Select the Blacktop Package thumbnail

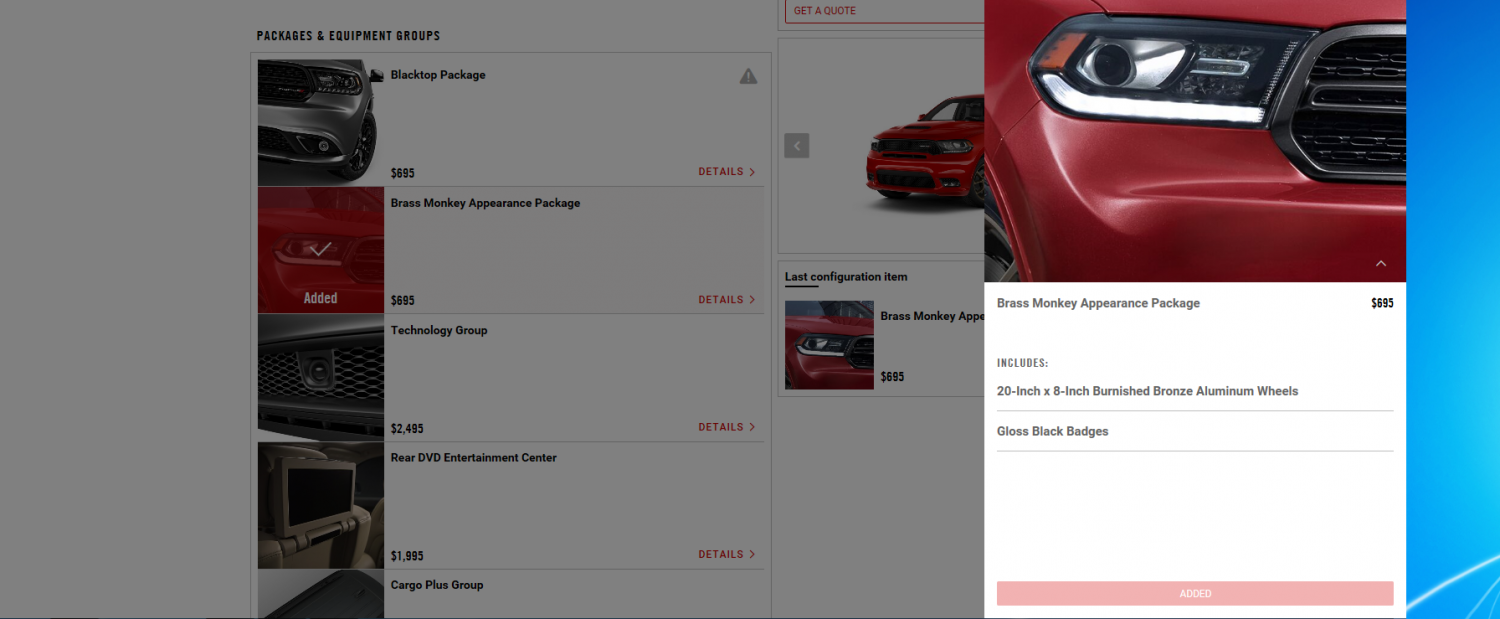click(321, 123)
